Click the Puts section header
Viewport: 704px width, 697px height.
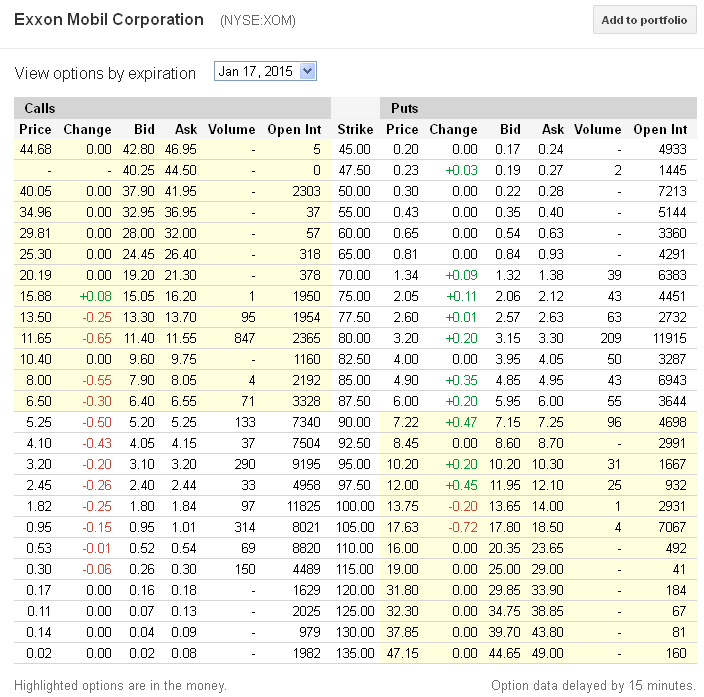(404, 108)
